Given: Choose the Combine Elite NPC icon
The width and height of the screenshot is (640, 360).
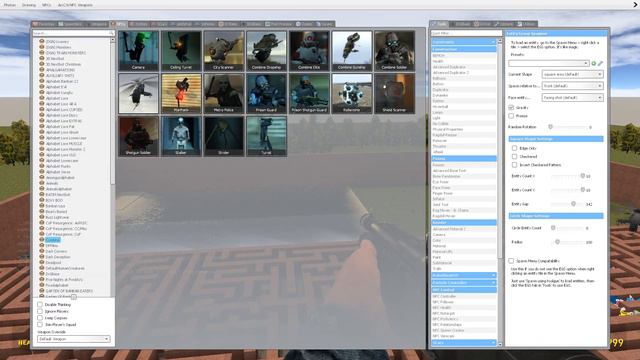Looking at the screenshot, I should [x=309, y=51].
